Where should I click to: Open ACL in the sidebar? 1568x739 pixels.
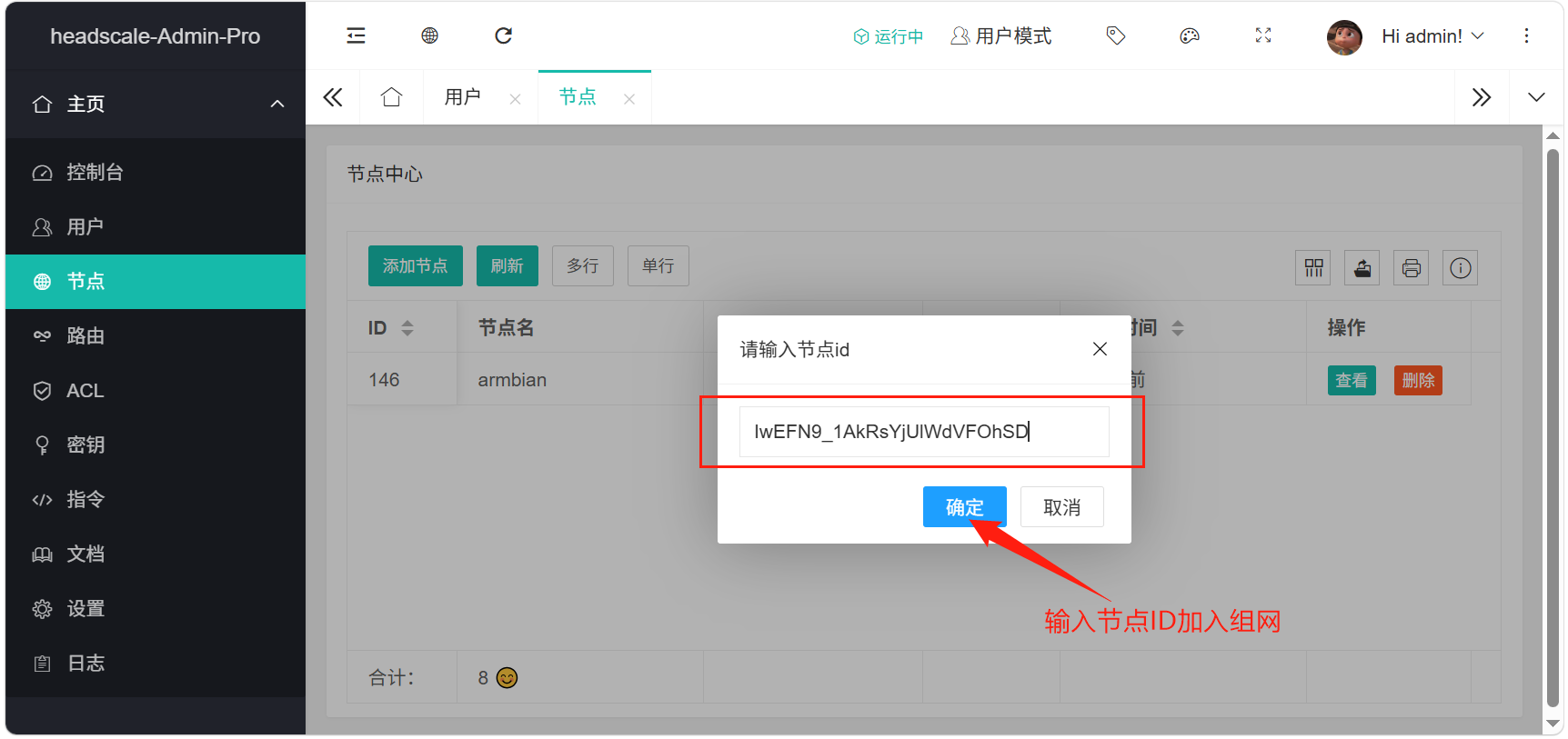point(156,391)
